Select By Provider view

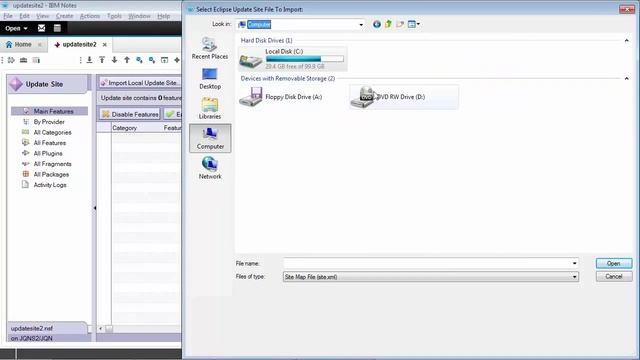[x=49, y=122]
